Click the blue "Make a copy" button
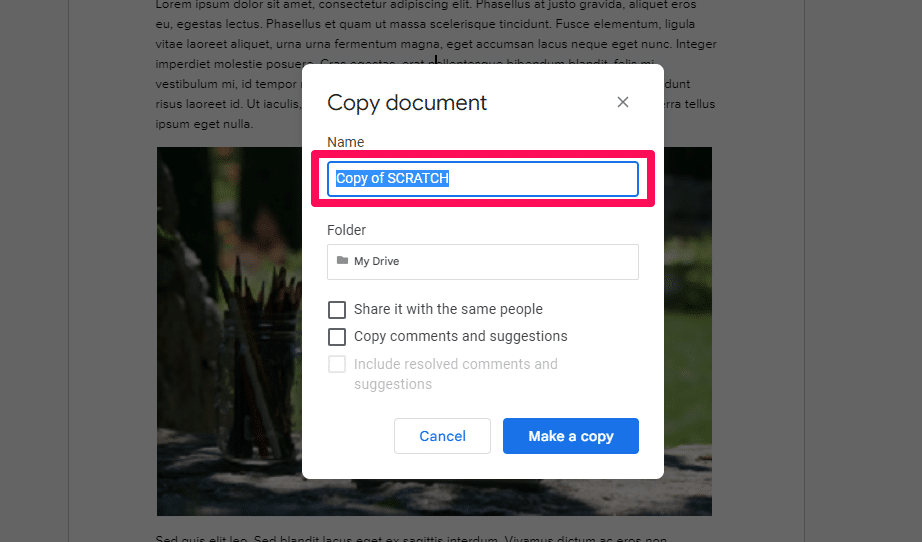922x542 pixels. 570,436
